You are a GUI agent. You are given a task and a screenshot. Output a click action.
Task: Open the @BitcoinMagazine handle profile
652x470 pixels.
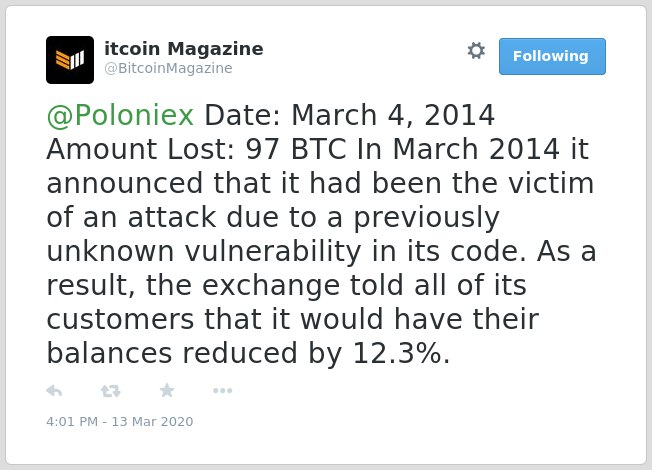click(168, 68)
